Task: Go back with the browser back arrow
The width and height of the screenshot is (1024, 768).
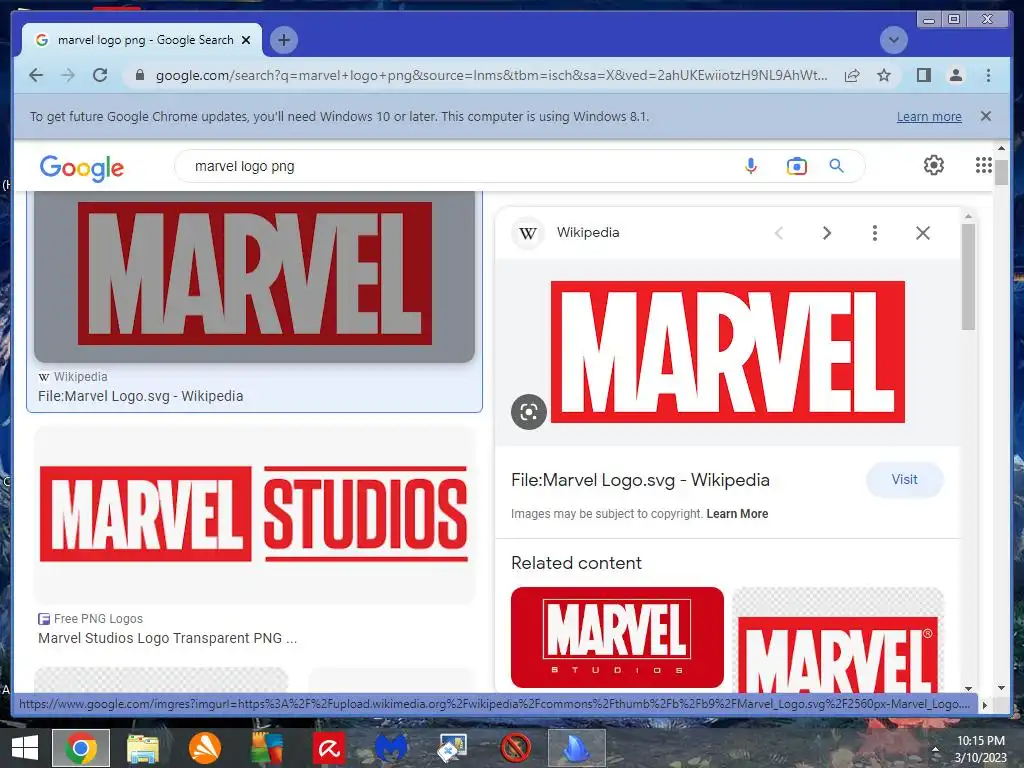Action: 36,75
